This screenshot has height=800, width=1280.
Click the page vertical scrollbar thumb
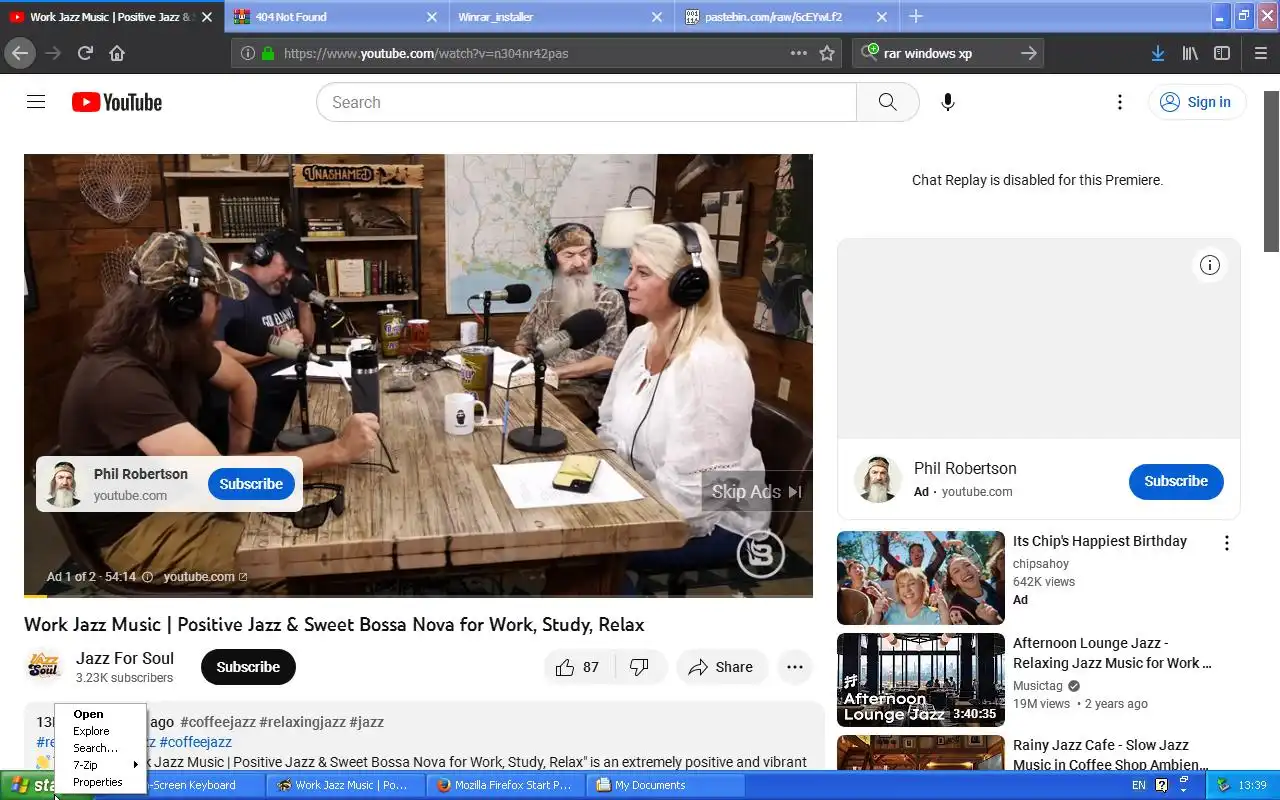pyautogui.click(x=1272, y=171)
